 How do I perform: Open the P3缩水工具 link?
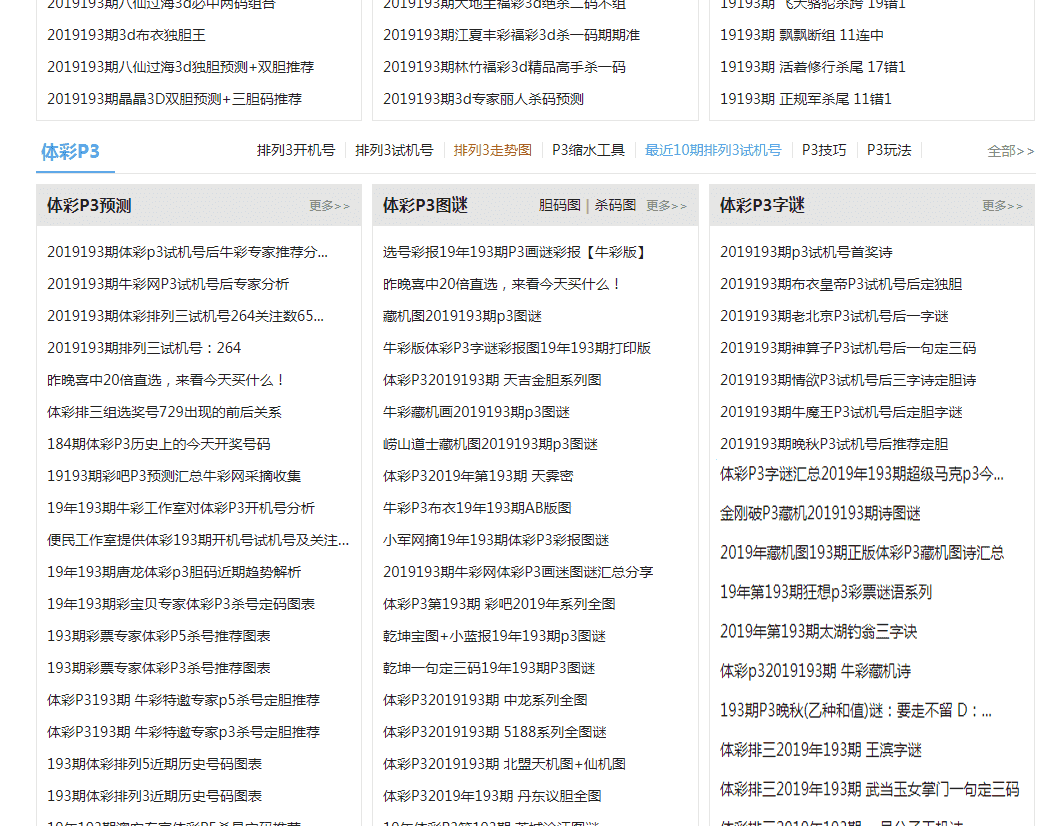click(x=588, y=150)
